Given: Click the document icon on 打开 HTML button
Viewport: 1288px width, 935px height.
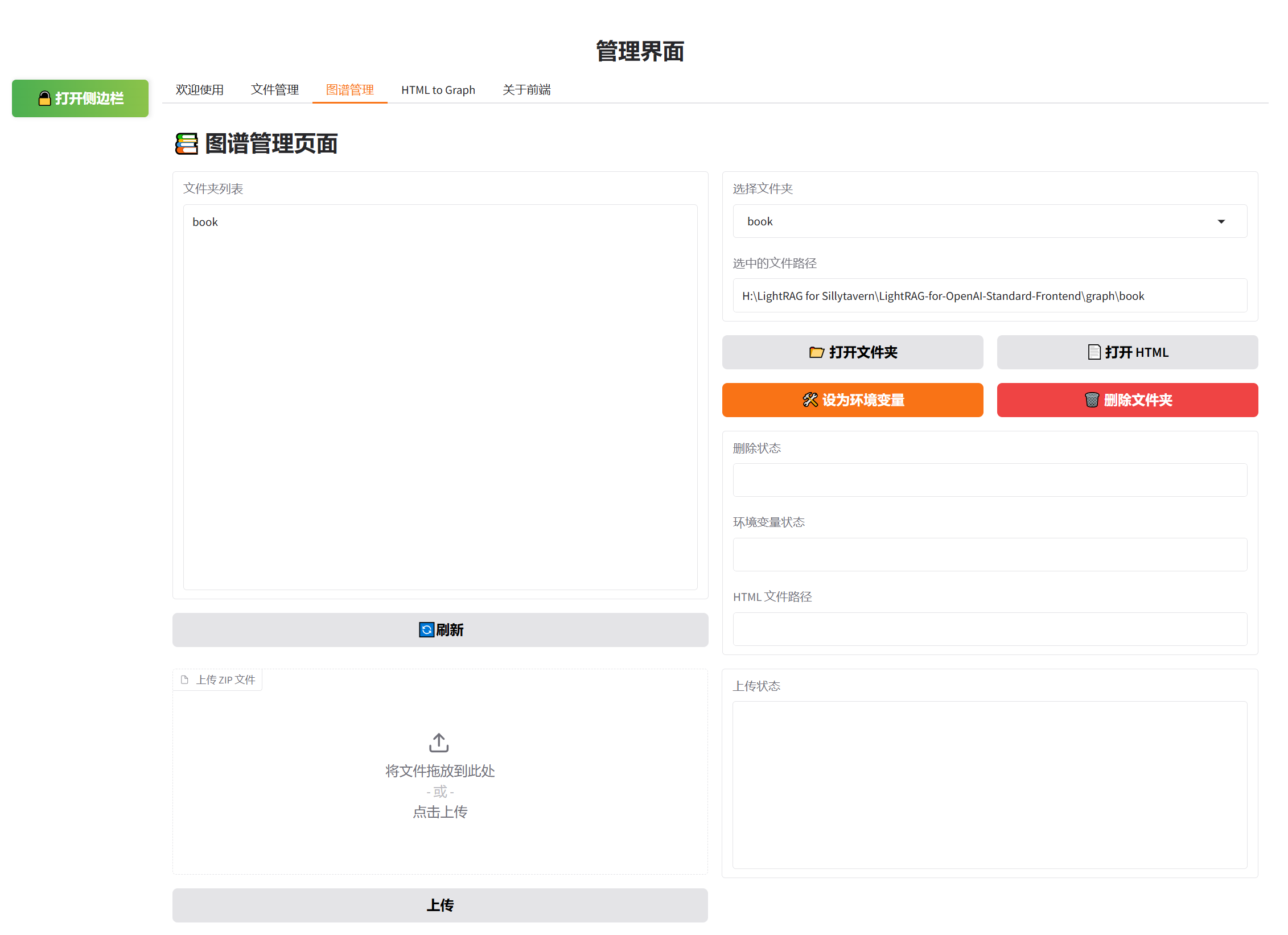Looking at the screenshot, I should [1094, 352].
